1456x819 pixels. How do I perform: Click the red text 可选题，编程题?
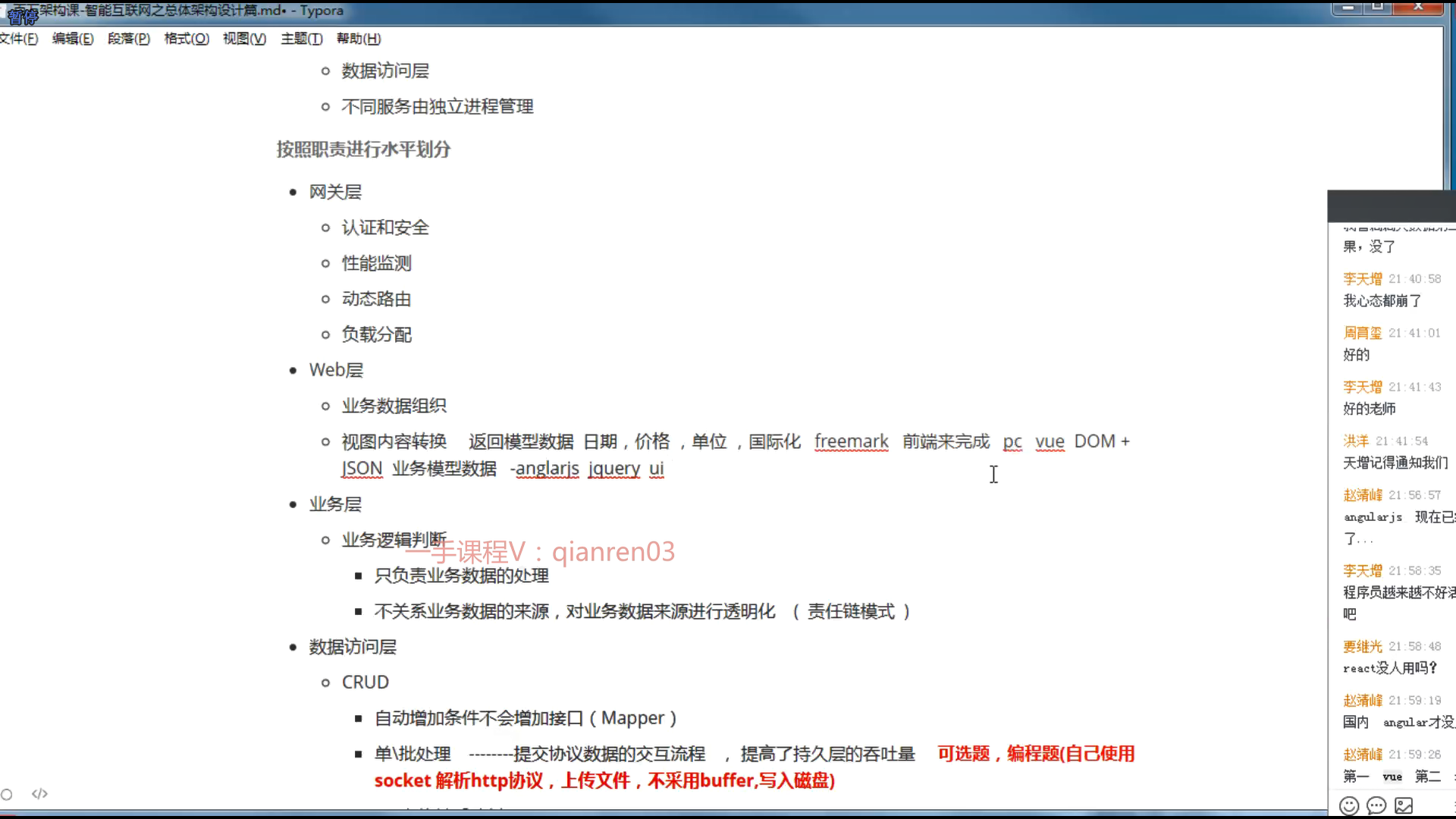[998, 754]
